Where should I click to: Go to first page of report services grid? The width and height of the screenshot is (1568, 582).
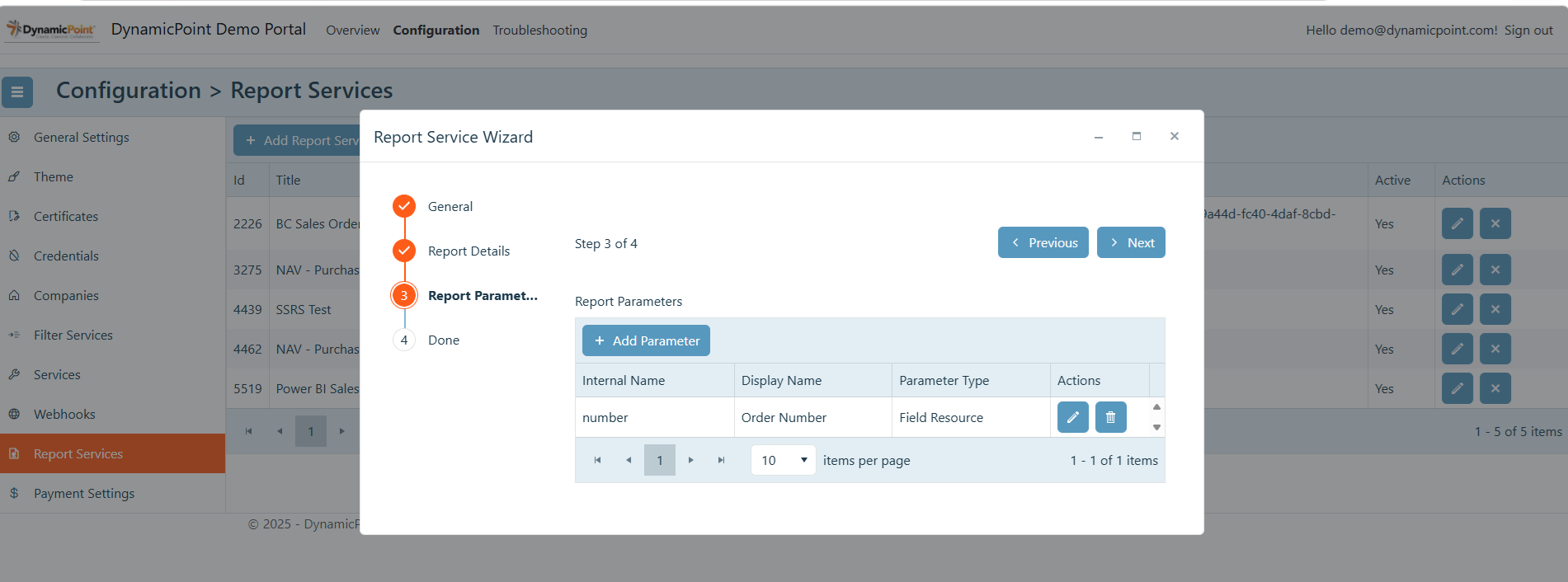pos(248,431)
